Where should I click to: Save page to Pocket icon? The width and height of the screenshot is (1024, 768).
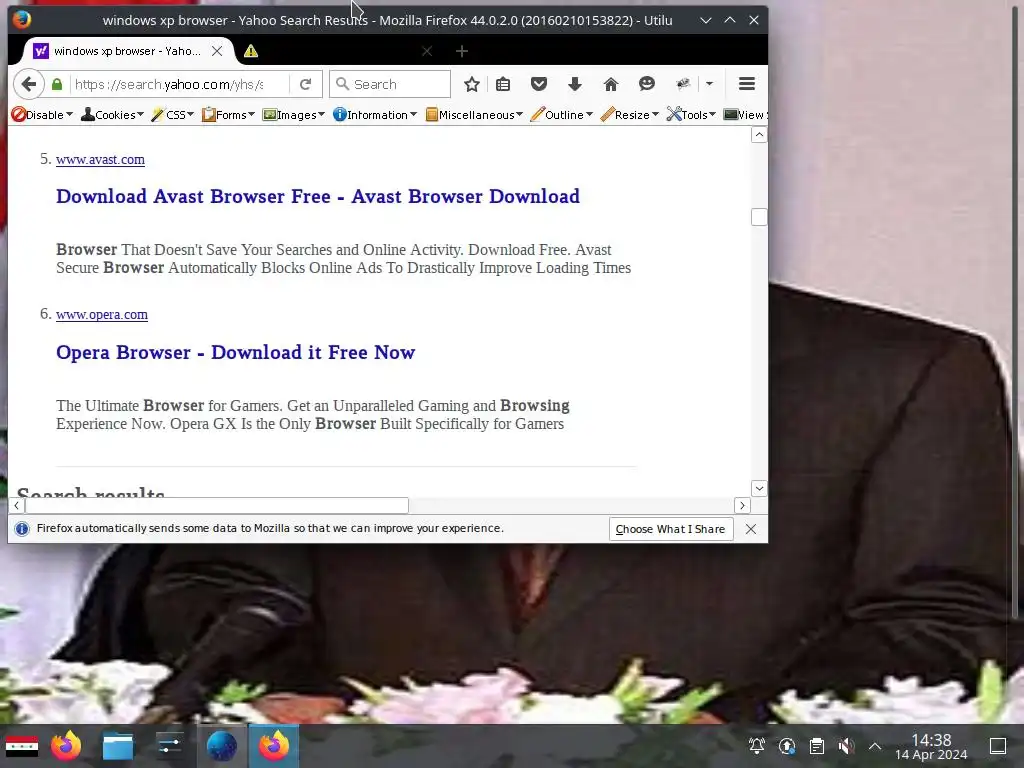tap(539, 84)
